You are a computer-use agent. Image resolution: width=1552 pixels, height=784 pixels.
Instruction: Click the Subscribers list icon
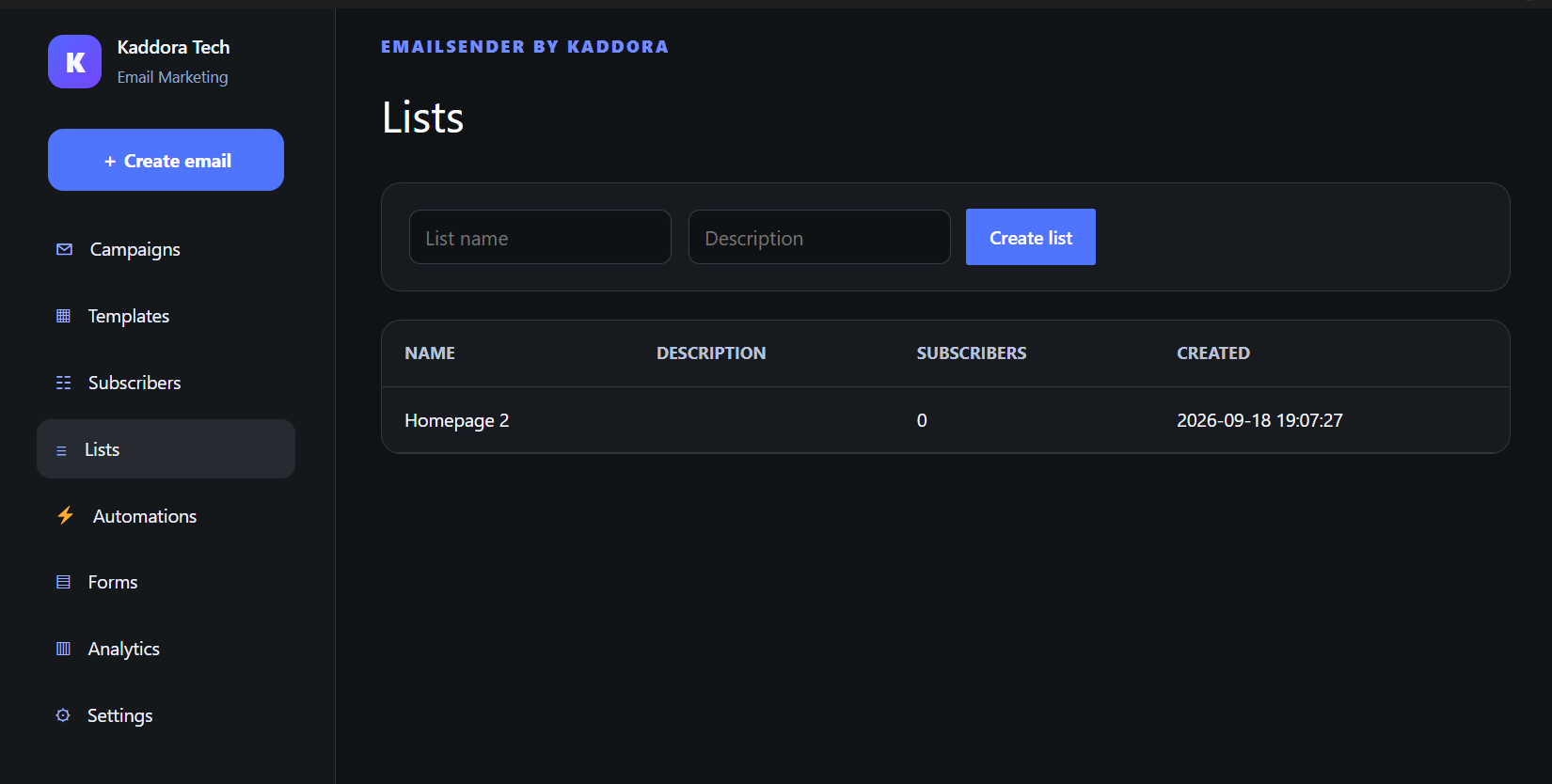tap(63, 383)
